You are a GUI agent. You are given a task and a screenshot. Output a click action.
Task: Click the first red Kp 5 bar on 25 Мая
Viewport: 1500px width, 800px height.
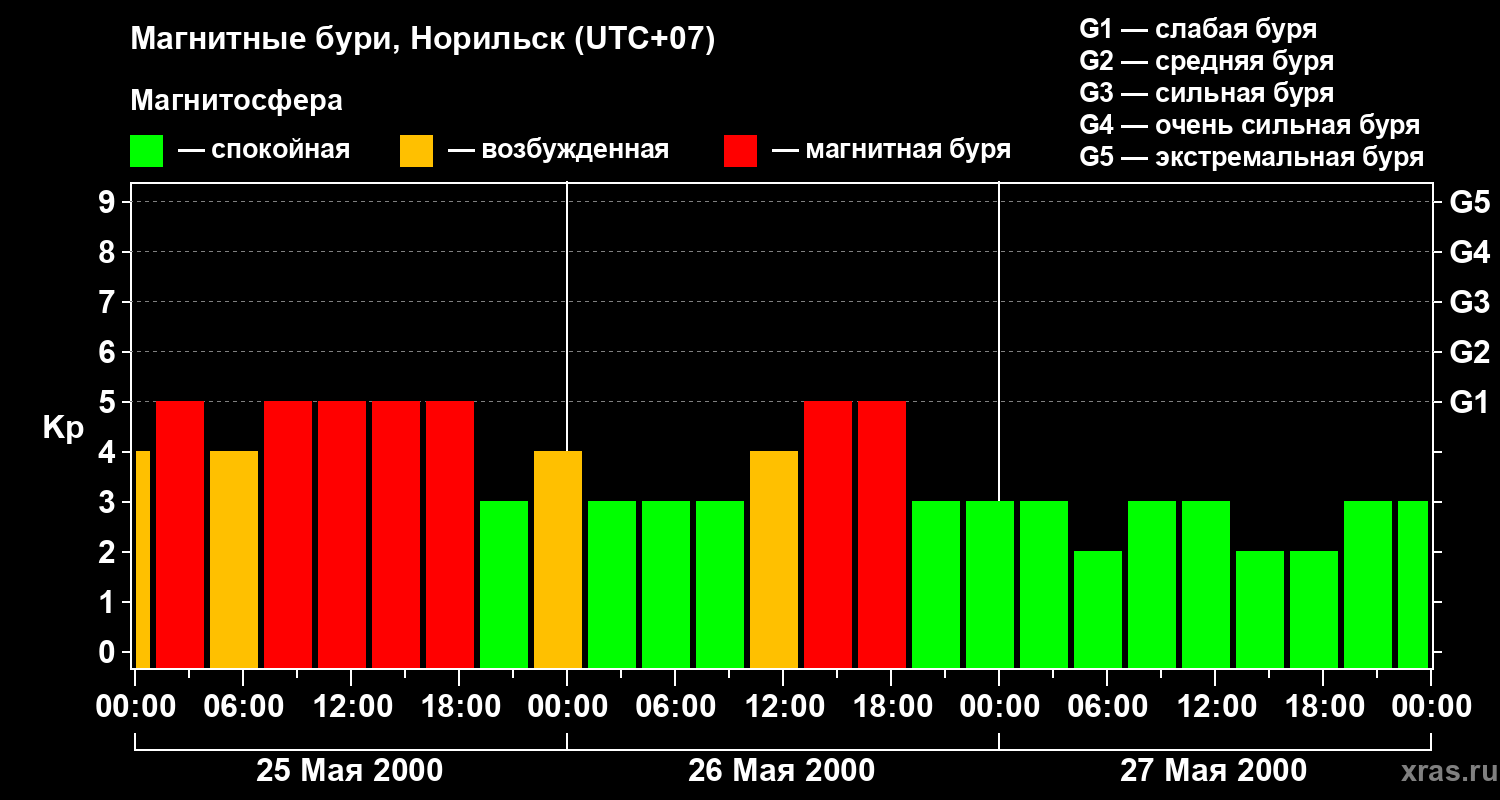180,534
